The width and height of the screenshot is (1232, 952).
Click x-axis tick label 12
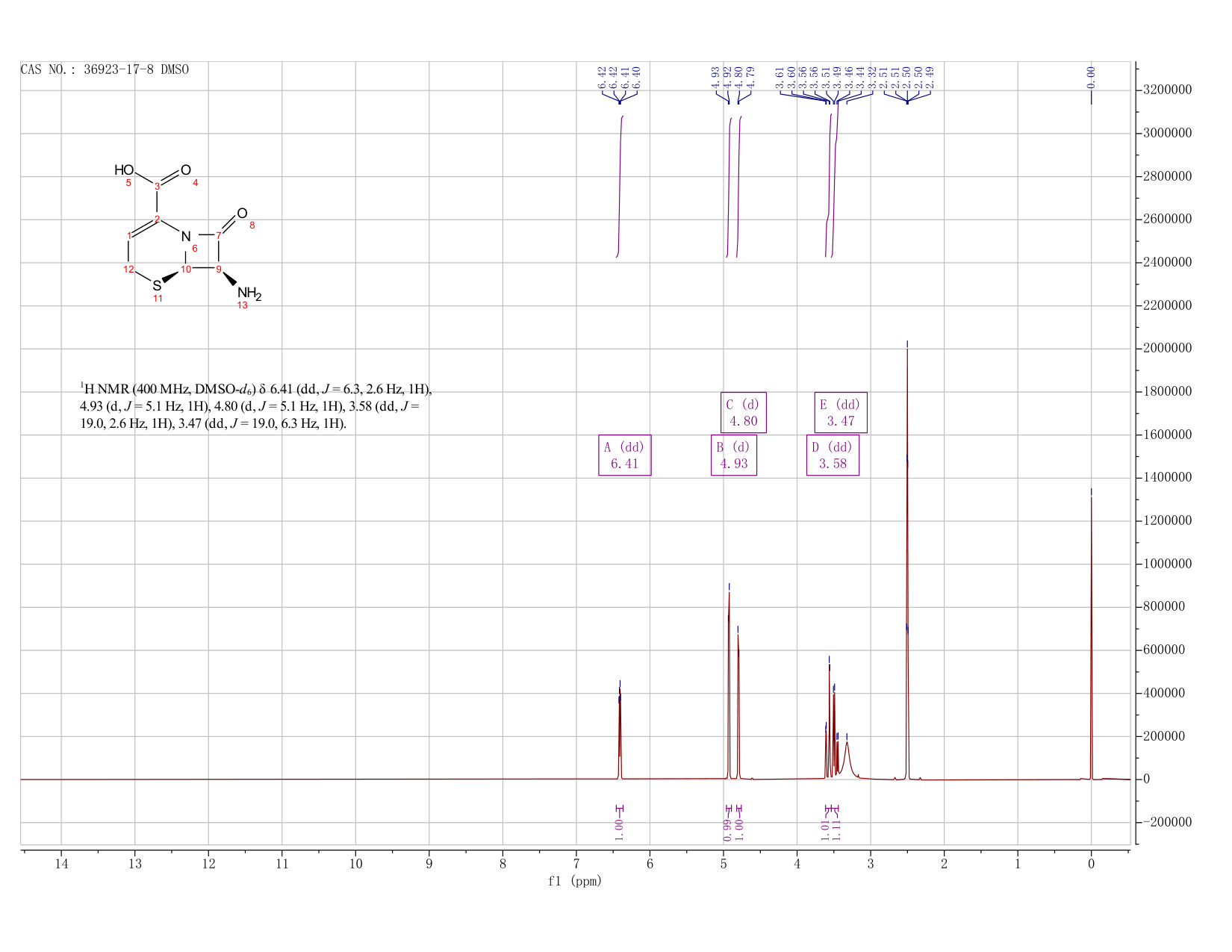pyautogui.click(x=208, y=864)
